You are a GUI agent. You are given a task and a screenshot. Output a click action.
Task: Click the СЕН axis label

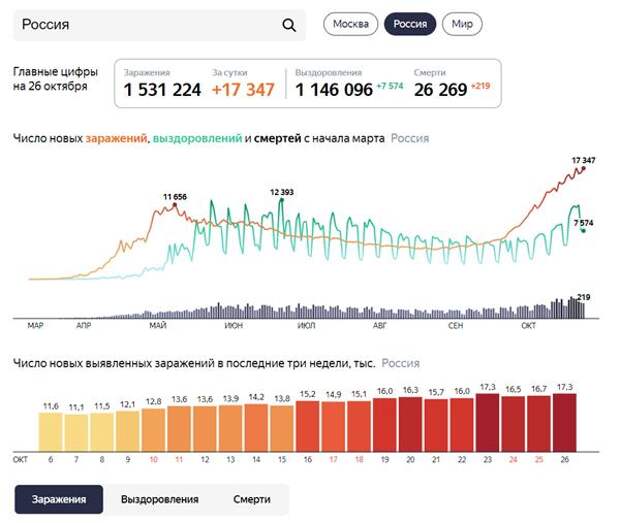(x=456, y=325)
